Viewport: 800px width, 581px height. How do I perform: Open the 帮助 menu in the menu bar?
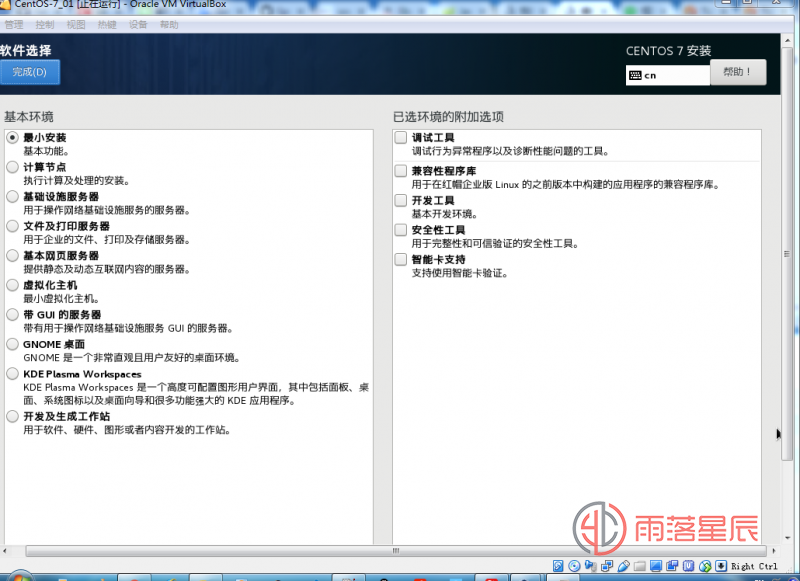point(169,24)
